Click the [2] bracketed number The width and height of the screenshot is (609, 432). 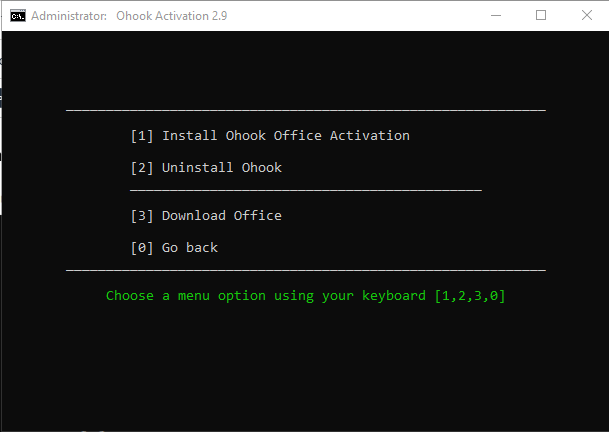142,168
